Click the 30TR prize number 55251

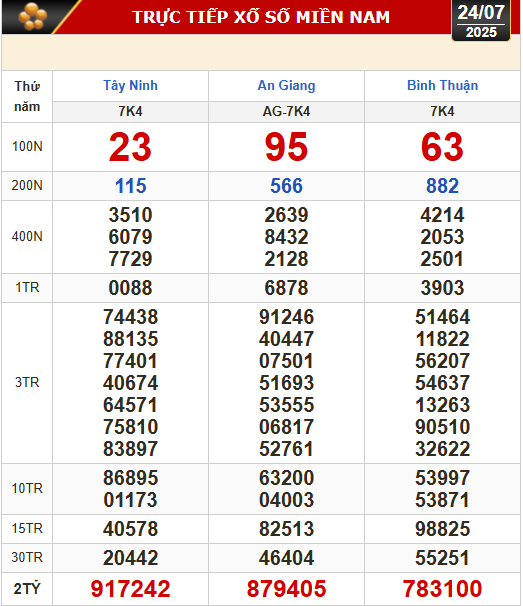pos(442,558)
